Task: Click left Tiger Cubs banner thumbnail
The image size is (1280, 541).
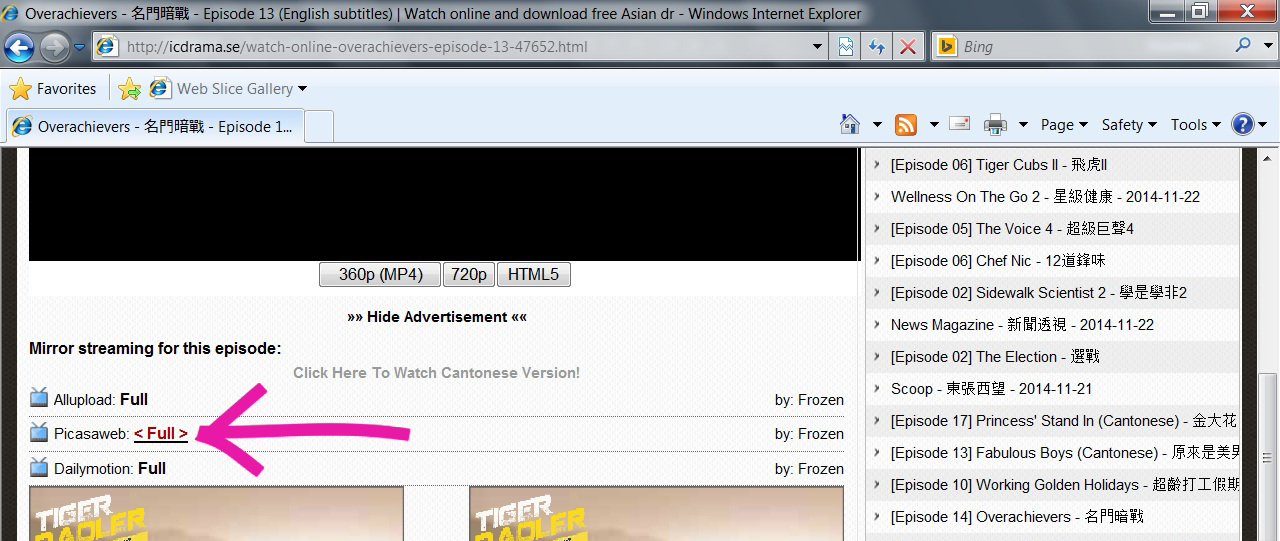Action: point(216,514)
